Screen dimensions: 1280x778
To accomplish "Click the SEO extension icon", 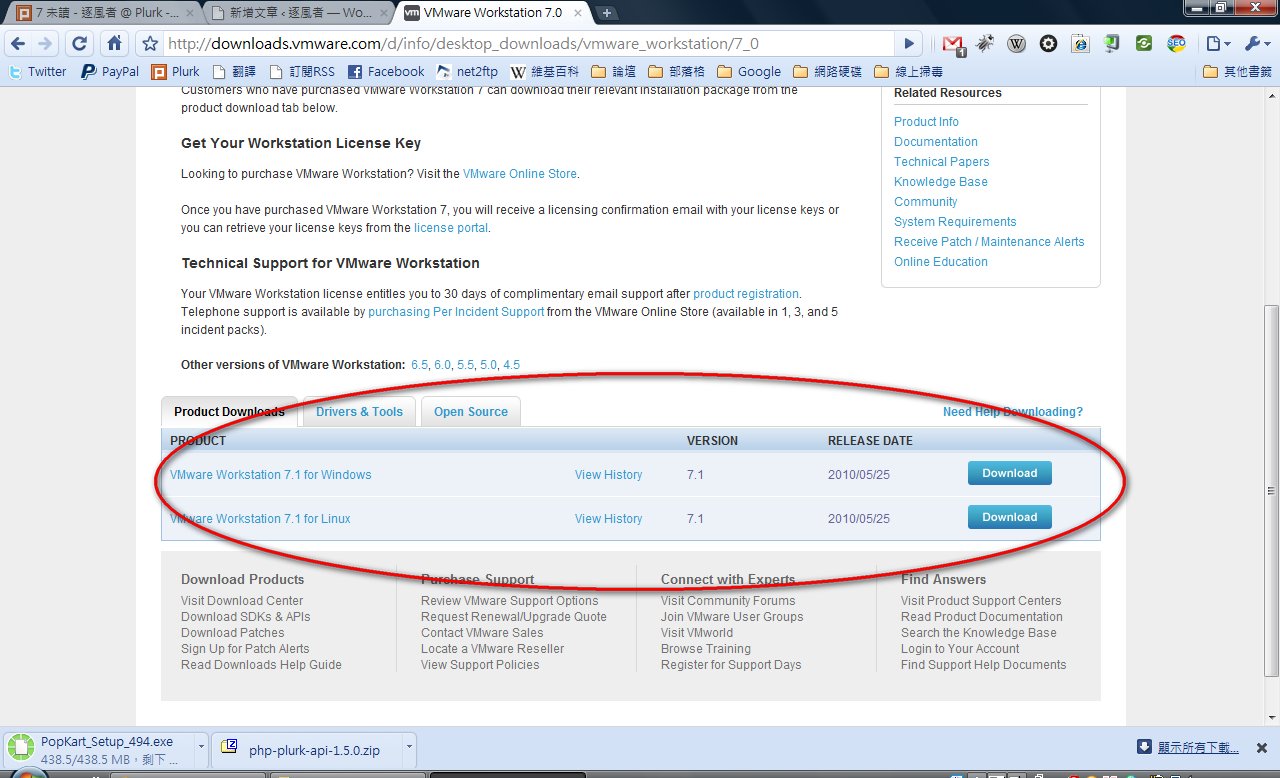I will (x=1176, y=44).
